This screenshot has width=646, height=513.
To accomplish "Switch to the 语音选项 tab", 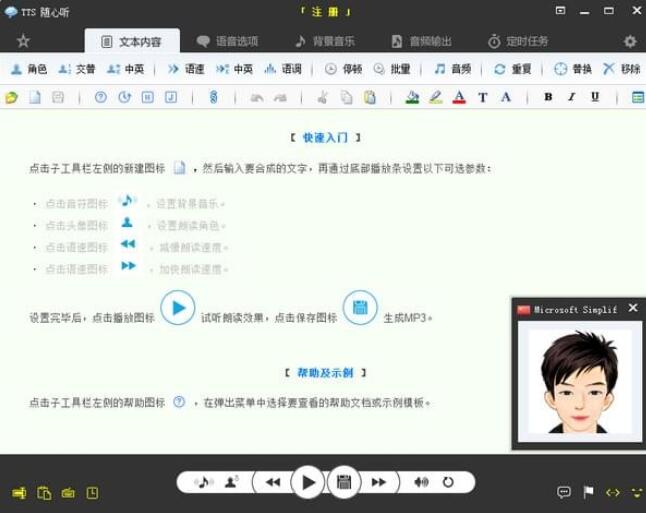I will point(227,41).
